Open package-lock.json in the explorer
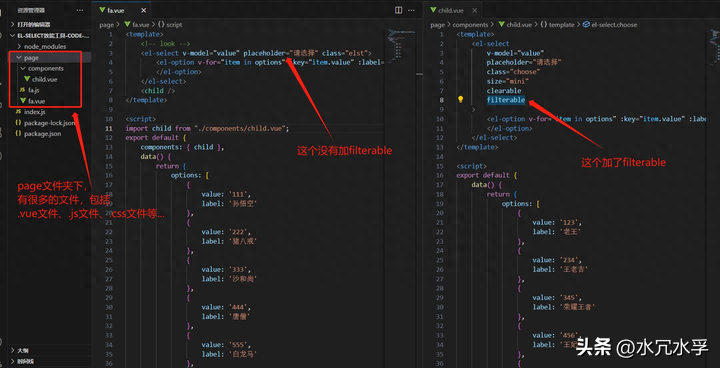 click(49, 123)
